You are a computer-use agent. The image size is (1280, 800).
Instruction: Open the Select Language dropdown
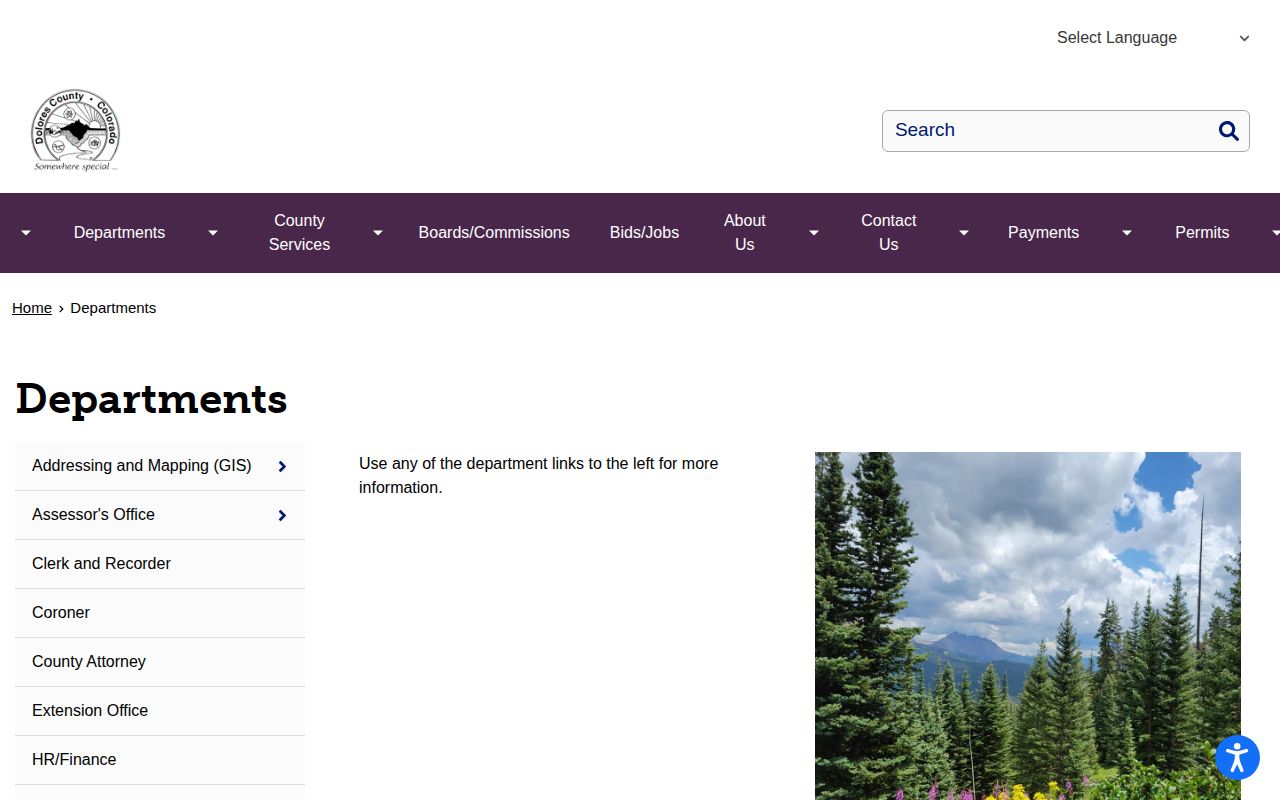pos(1153,38)
